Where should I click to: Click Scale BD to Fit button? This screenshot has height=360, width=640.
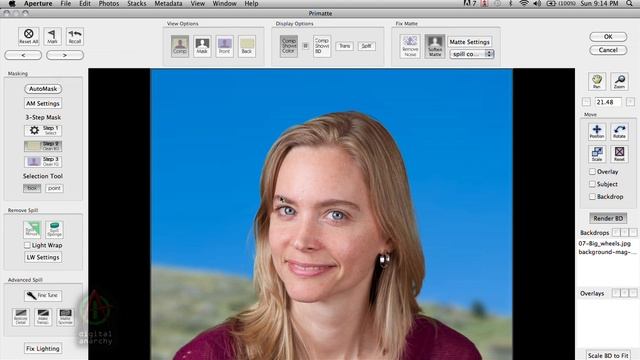[x=608, y=356]
